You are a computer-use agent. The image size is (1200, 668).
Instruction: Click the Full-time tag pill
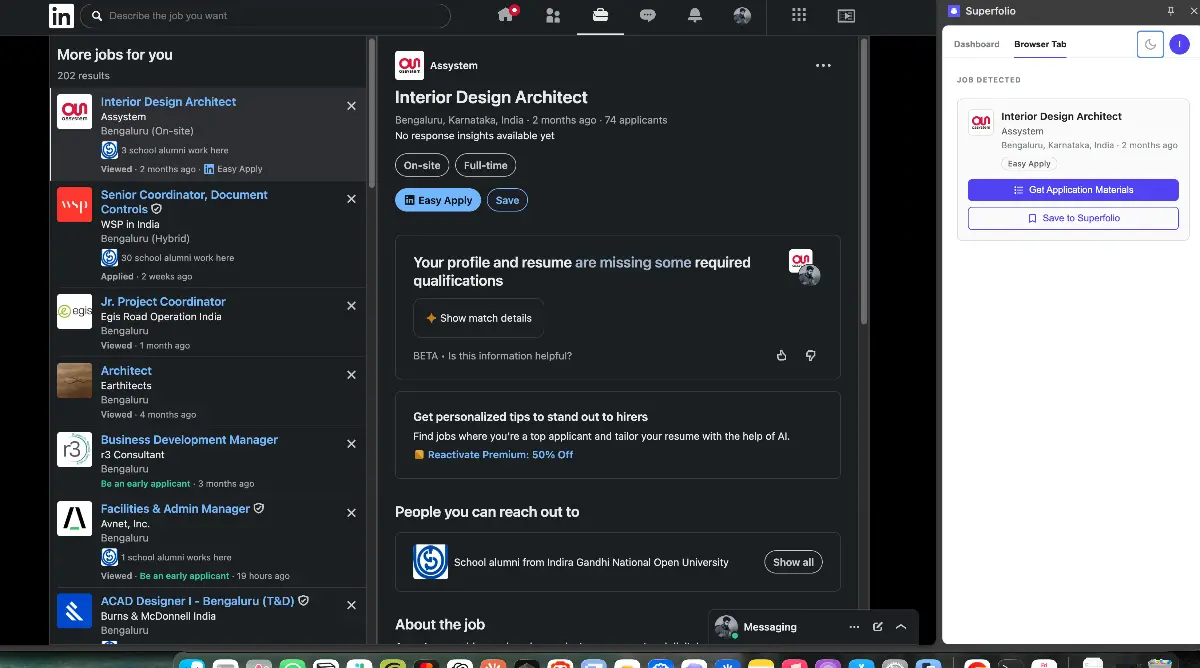485,165
